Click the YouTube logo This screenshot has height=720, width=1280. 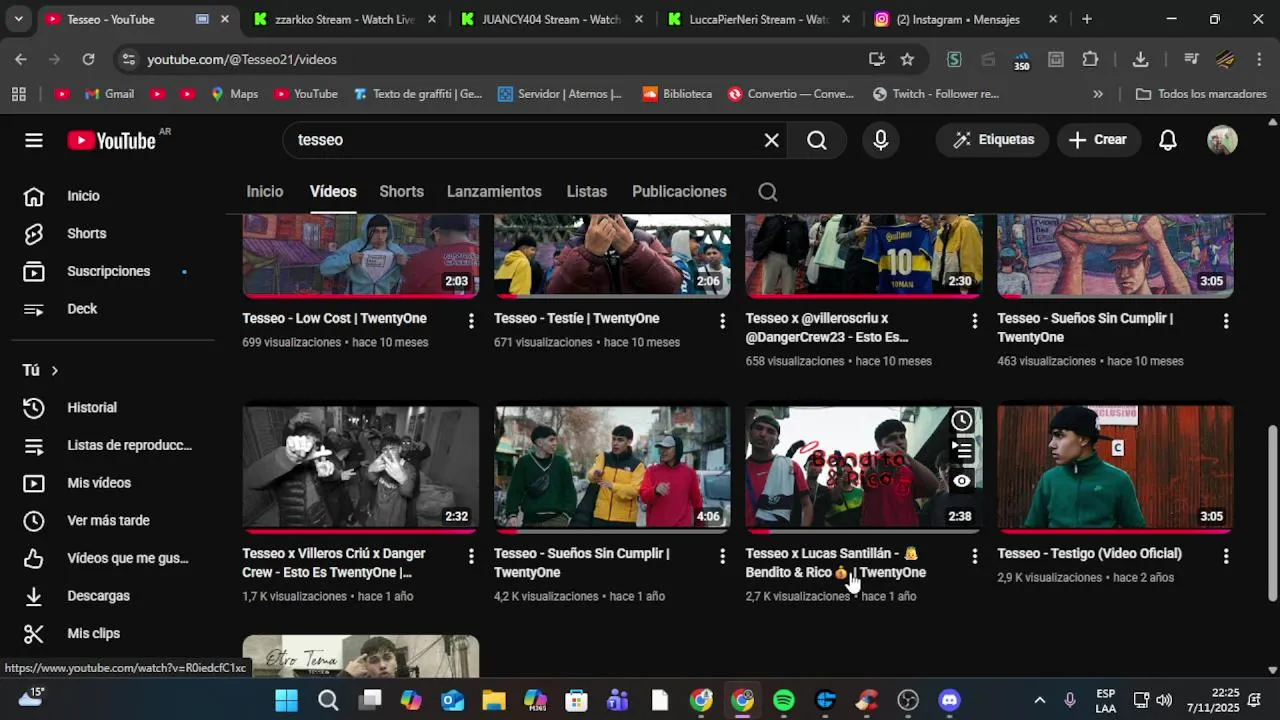112,140
